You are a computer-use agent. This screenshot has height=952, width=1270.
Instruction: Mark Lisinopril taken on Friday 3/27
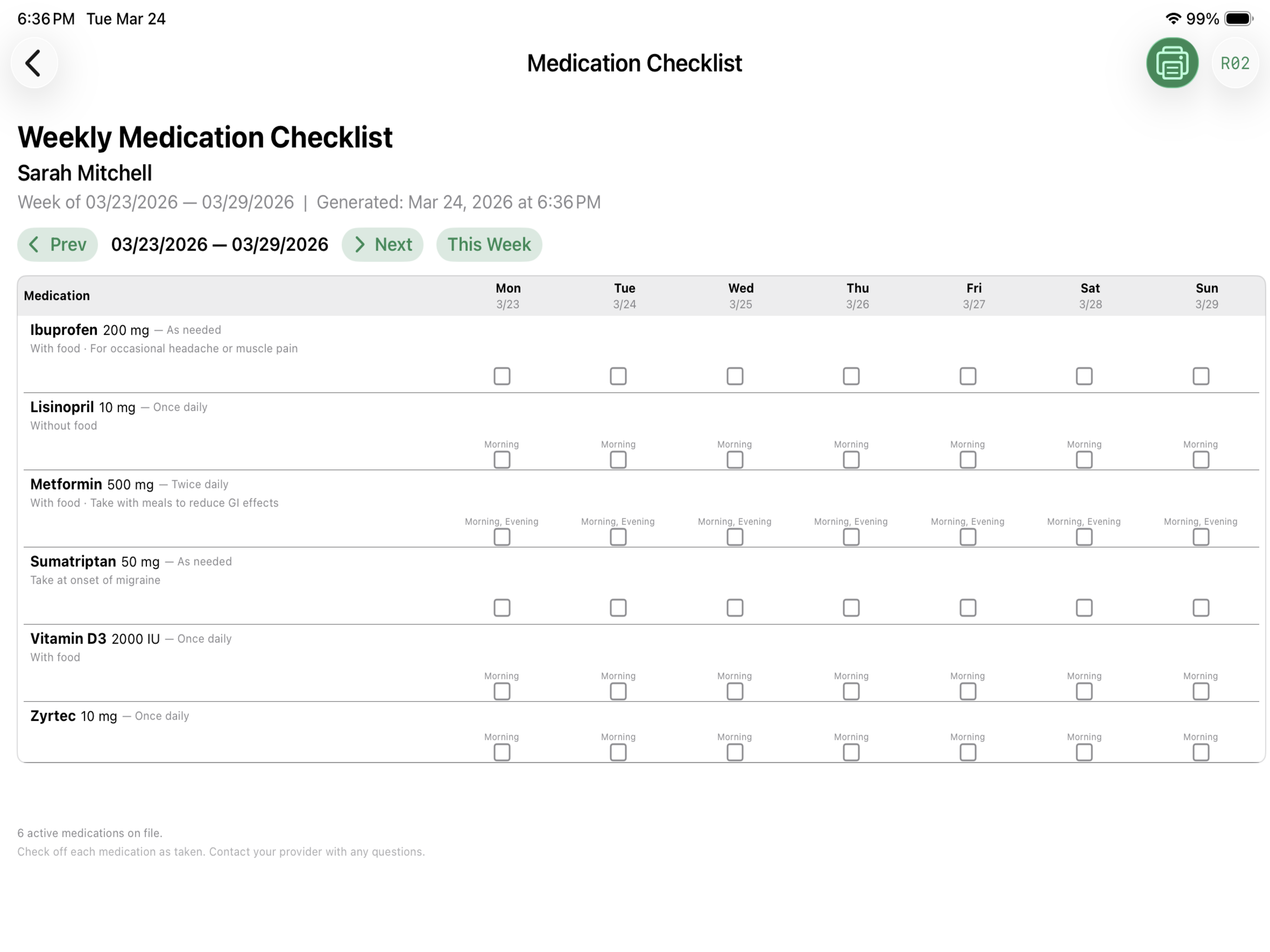(967, 459)
